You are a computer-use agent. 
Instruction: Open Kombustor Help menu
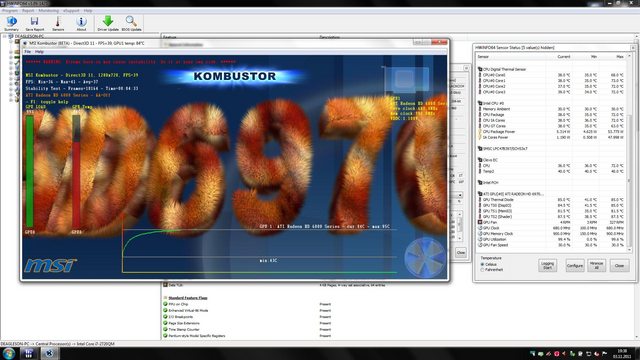(39, 52)
